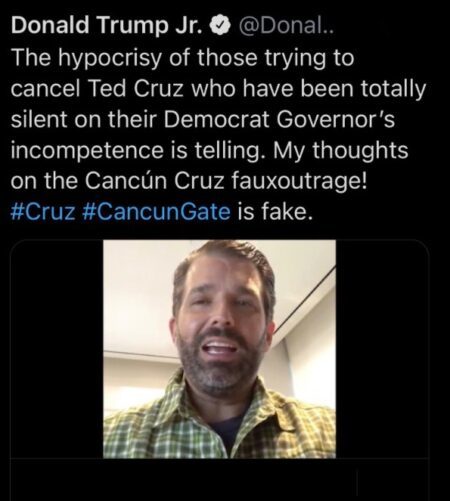Open the #Cruz hashtag
The width and height of the screenshot is (450, 501).
click(x=43, y=212)
